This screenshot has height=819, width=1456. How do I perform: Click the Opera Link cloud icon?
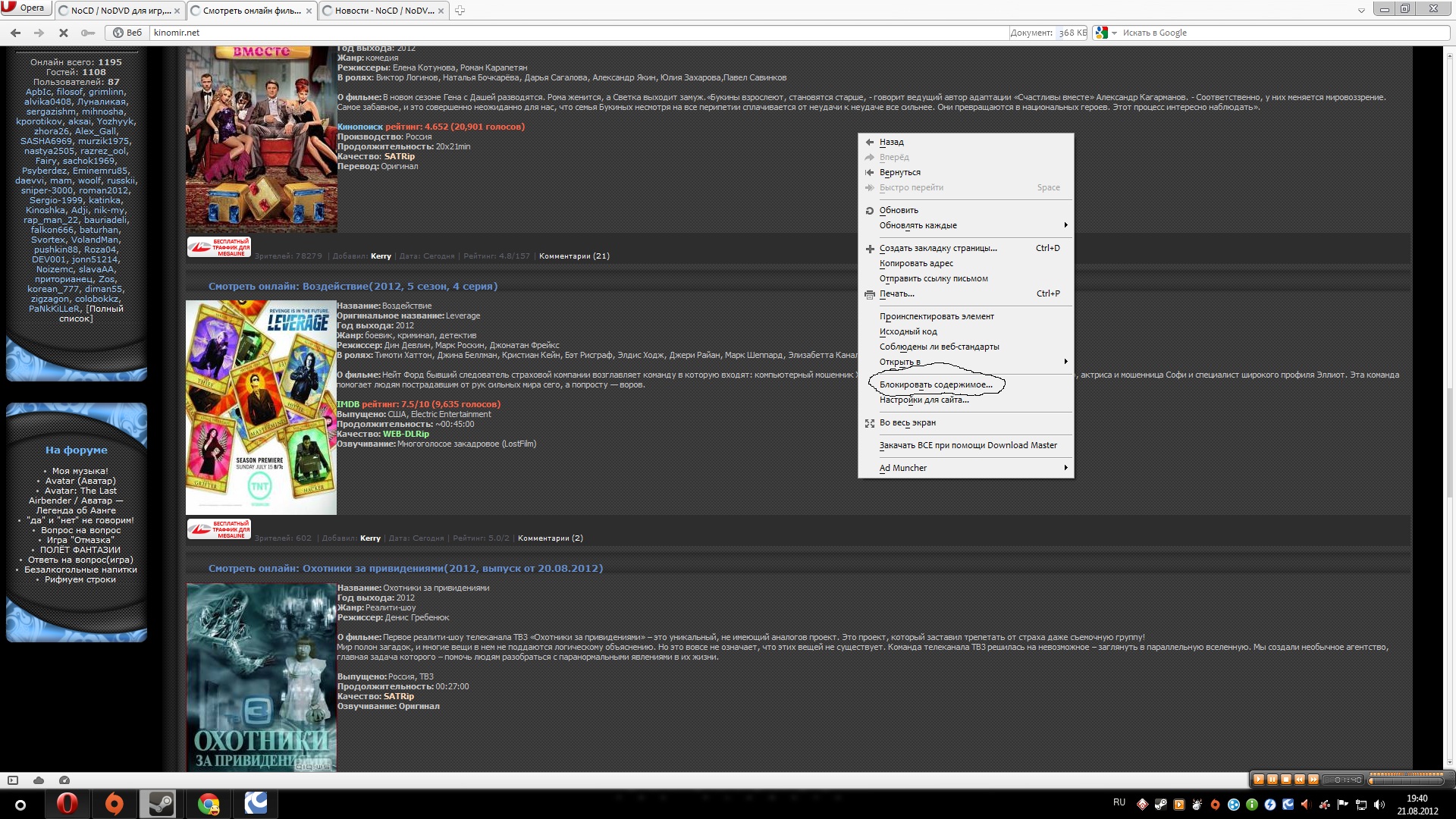39,780
